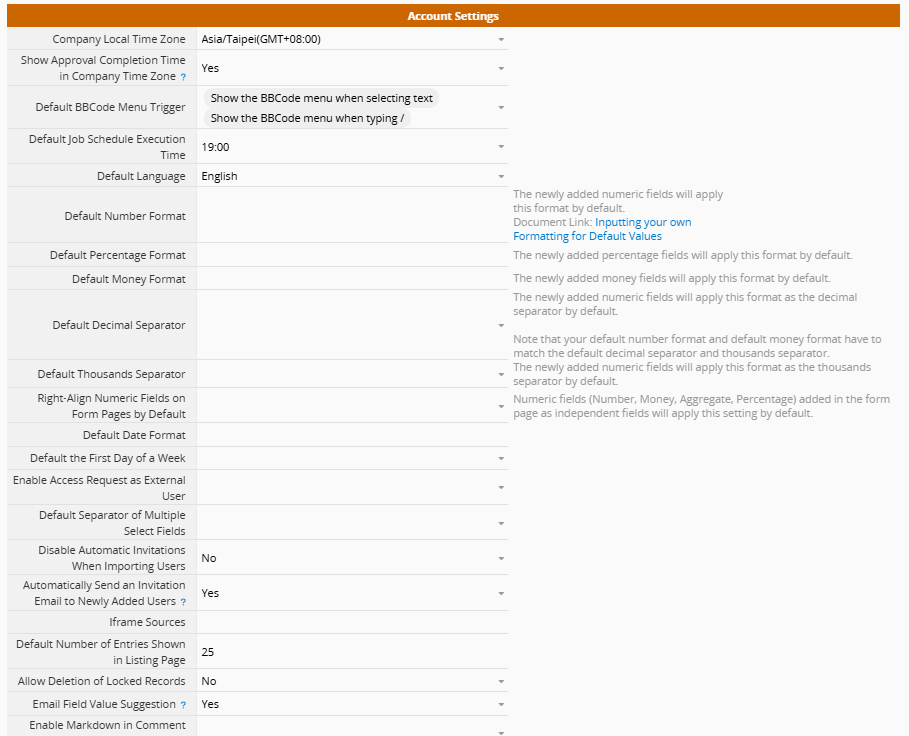
Task: Expand Allow Deletion of Locked Records dropdown
Action: [501, 682]
